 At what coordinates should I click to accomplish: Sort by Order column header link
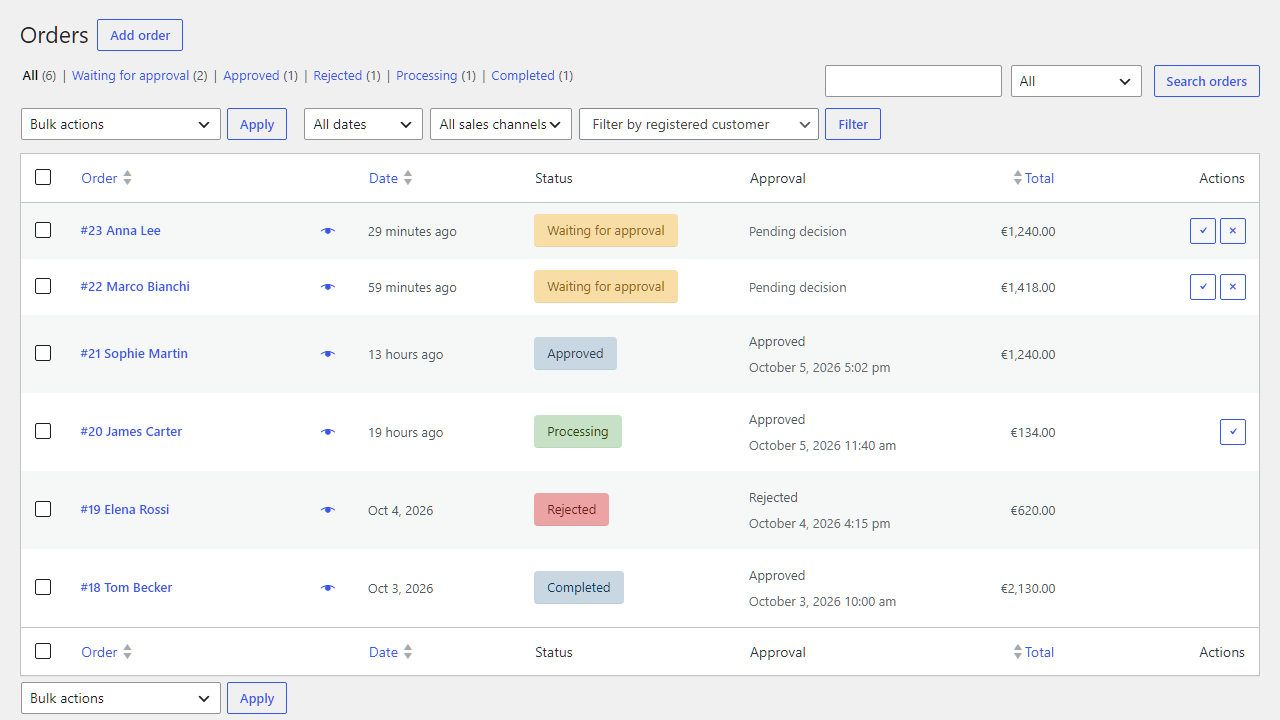(99, 178)
